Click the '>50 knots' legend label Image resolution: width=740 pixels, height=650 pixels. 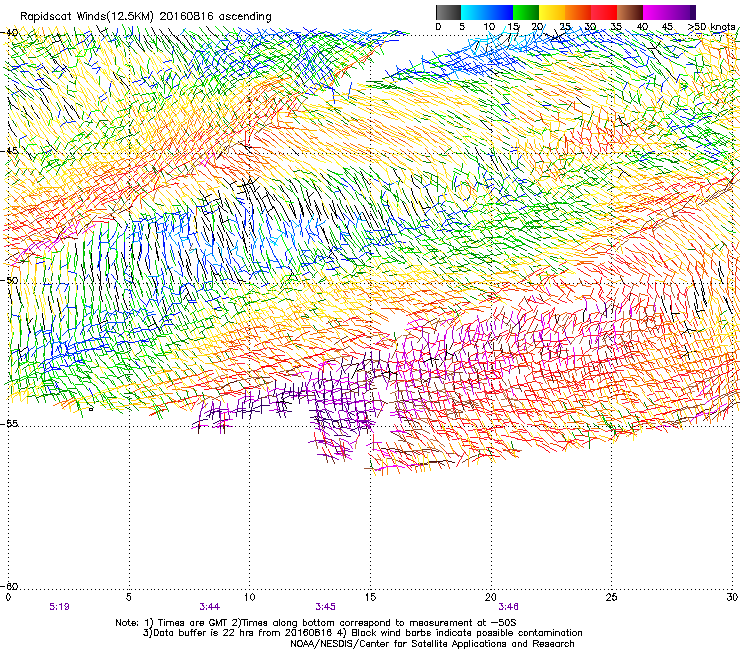(x=711, y=27)
